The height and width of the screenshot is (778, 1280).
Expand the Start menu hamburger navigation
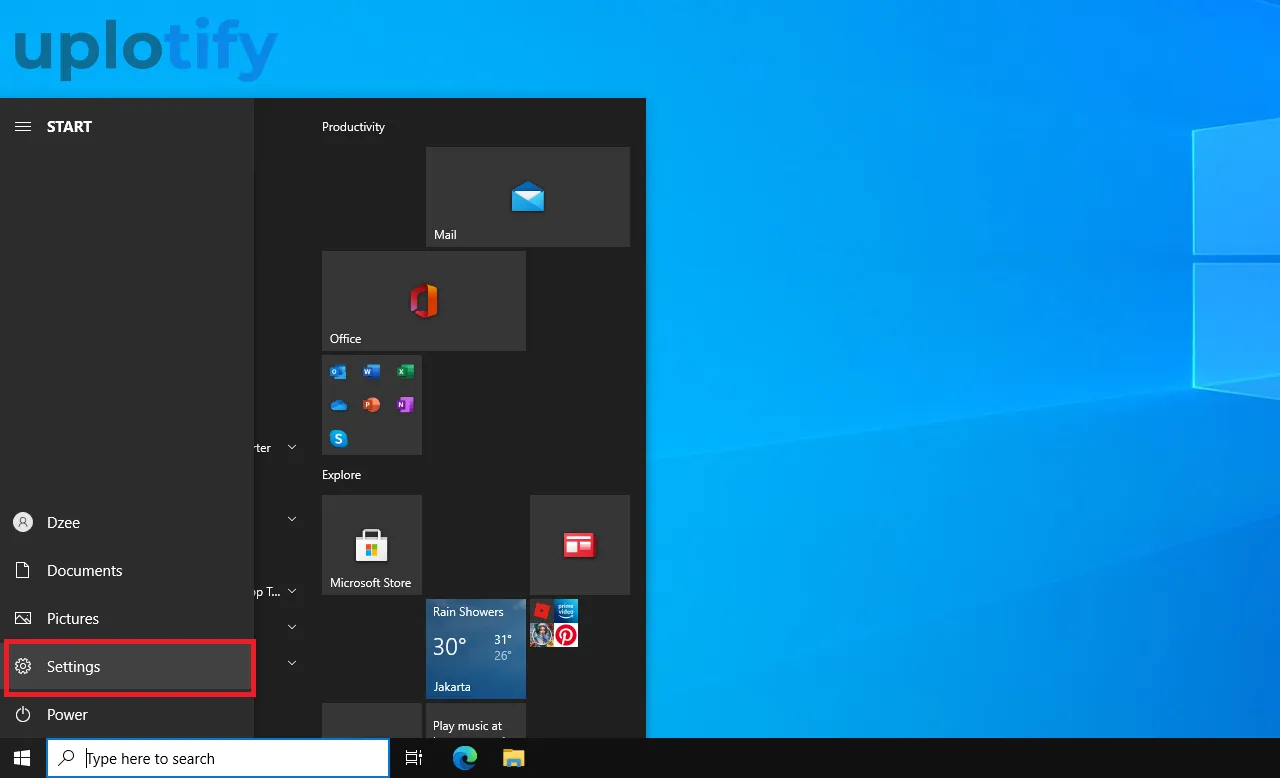click(22, 127)
